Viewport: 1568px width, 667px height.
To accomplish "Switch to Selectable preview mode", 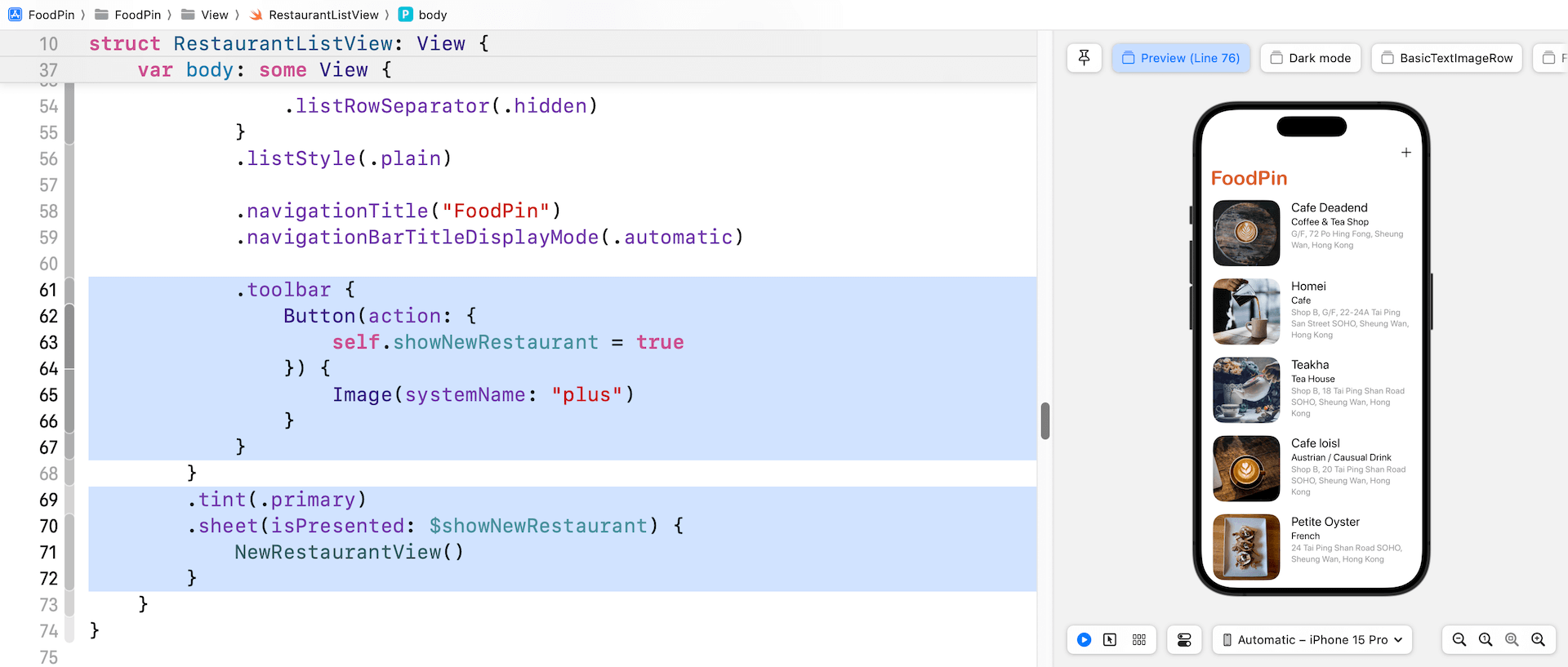I will click(1110, 640).
